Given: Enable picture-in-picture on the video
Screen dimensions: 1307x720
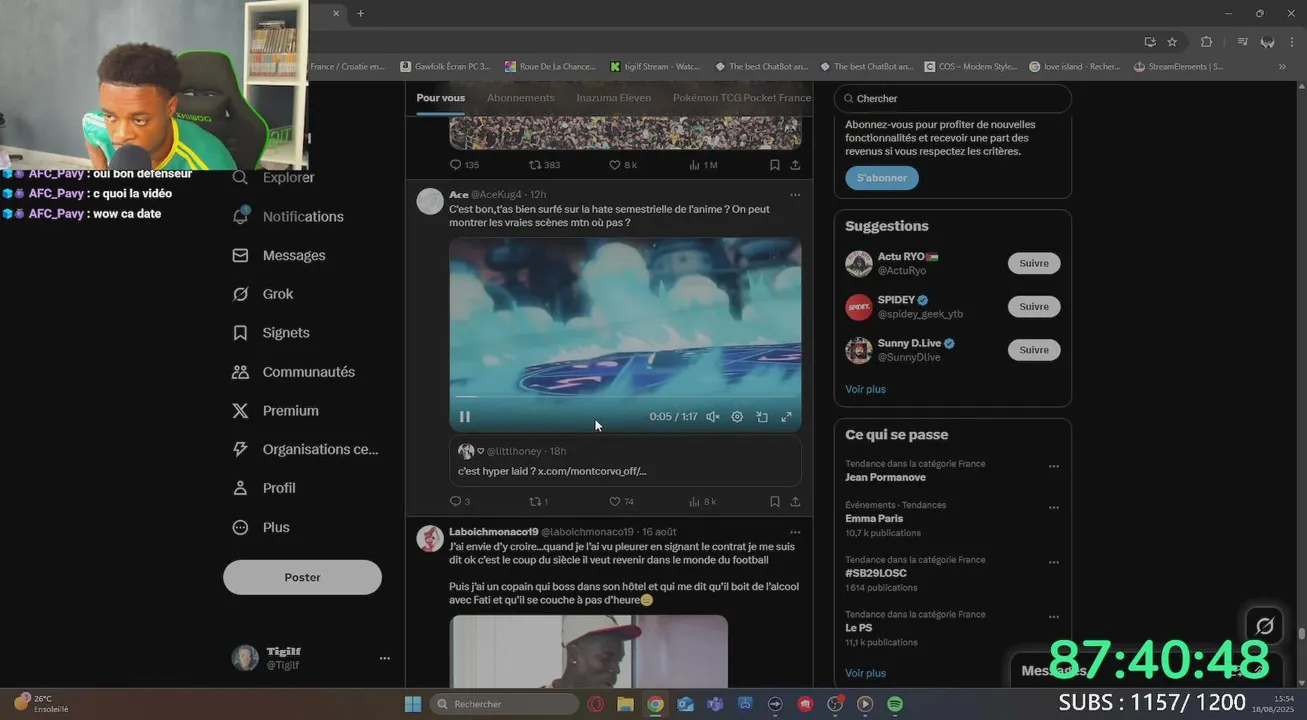Looking at the screenshot, I should [762, 417].
